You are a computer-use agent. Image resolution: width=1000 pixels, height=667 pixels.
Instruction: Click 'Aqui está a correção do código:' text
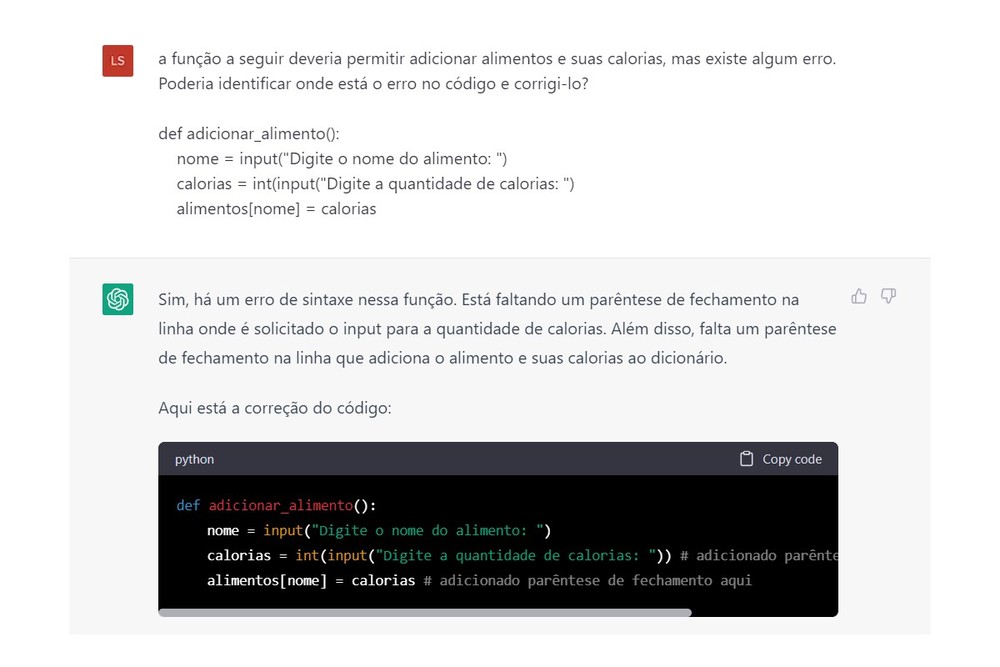(x=275, y=408)
